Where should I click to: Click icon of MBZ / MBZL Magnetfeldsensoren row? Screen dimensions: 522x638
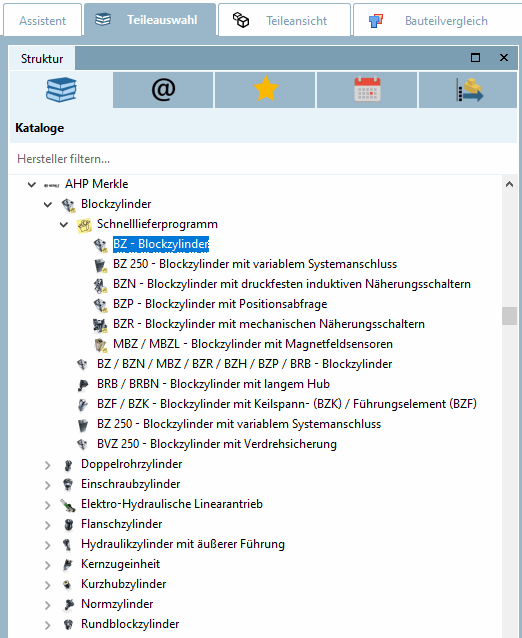[x=100, y=345]
